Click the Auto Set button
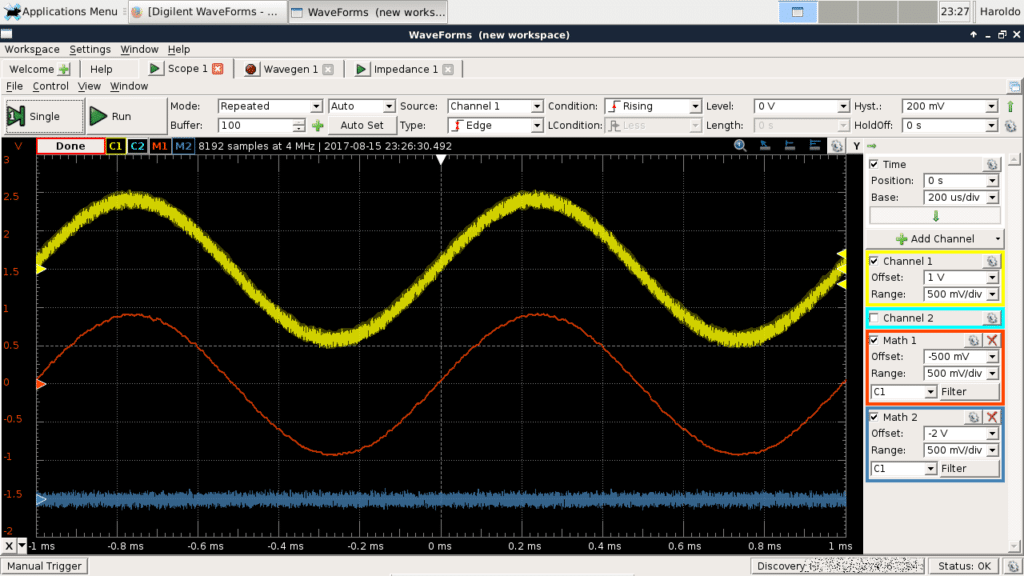The image size is (1024, 576). pyautogui.click(x=361, y=125)
